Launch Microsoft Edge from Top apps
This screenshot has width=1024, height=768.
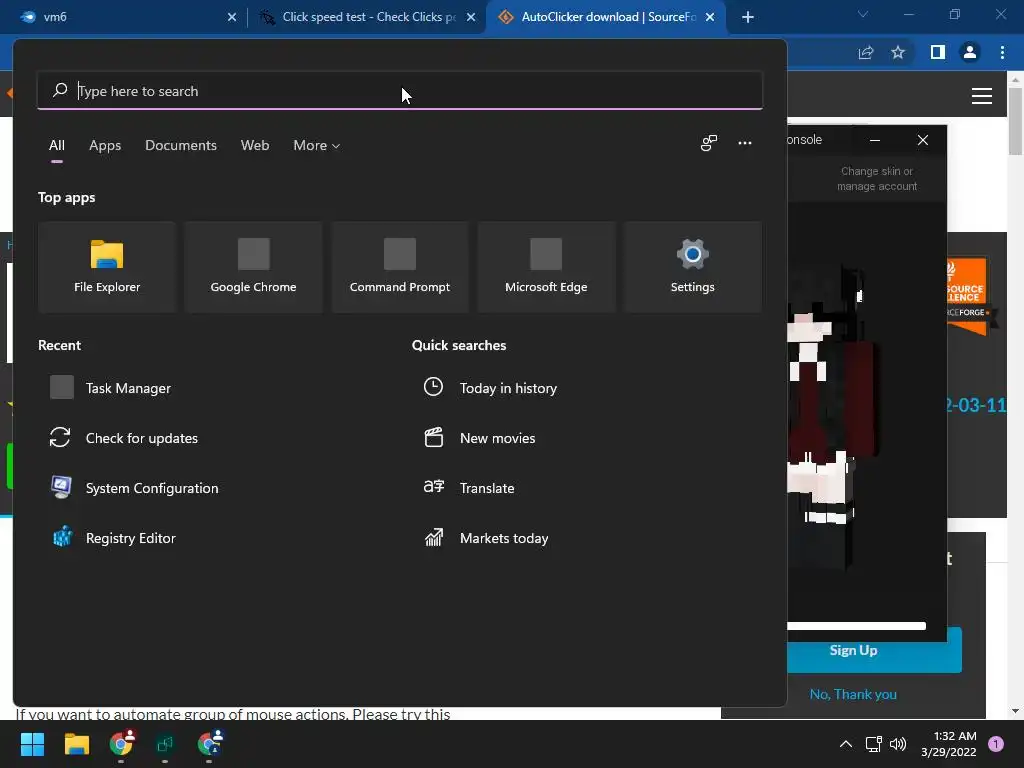pyautogui.click(x=546, y=266)
